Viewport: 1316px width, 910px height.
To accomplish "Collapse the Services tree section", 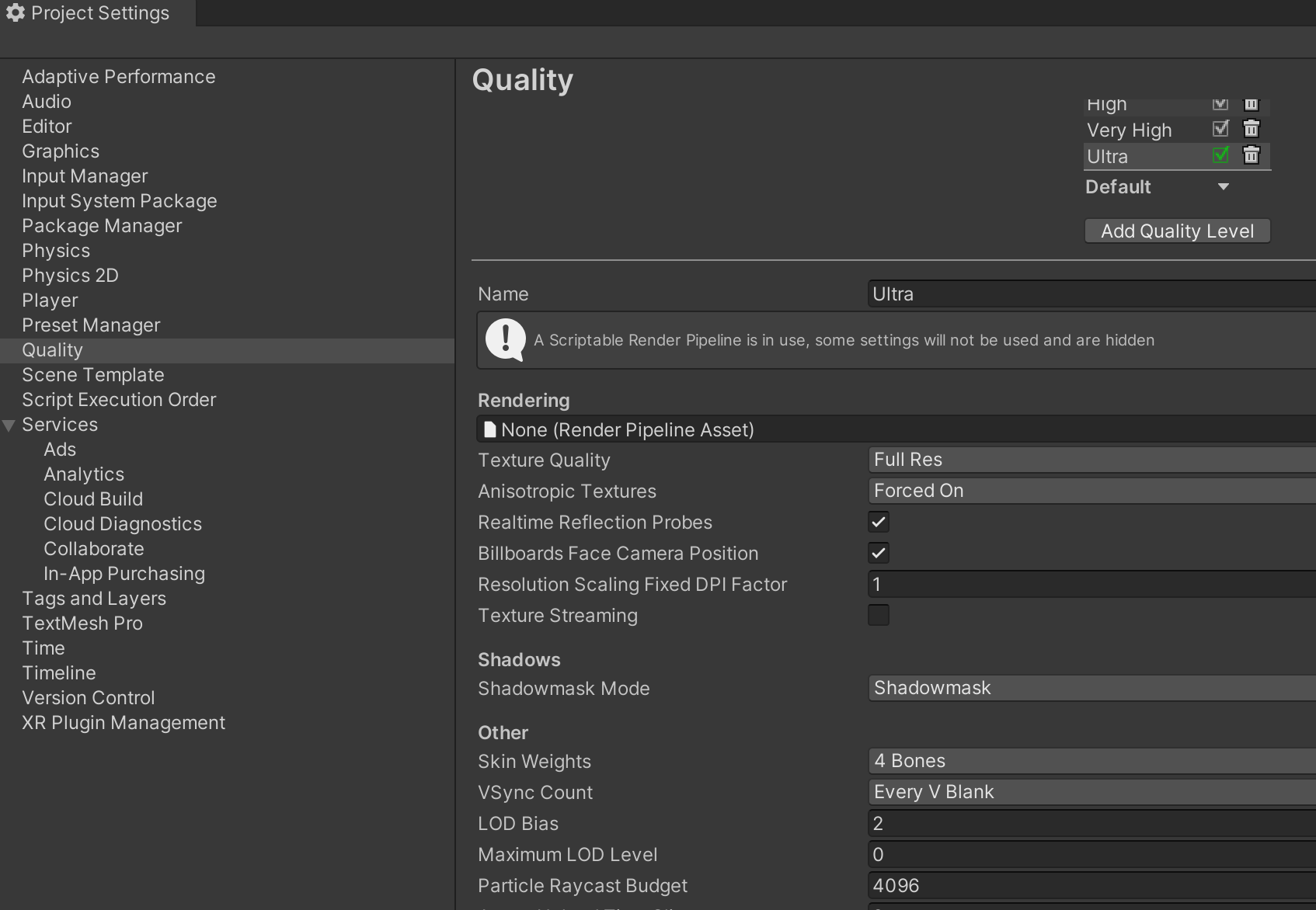I will [9, 425].
